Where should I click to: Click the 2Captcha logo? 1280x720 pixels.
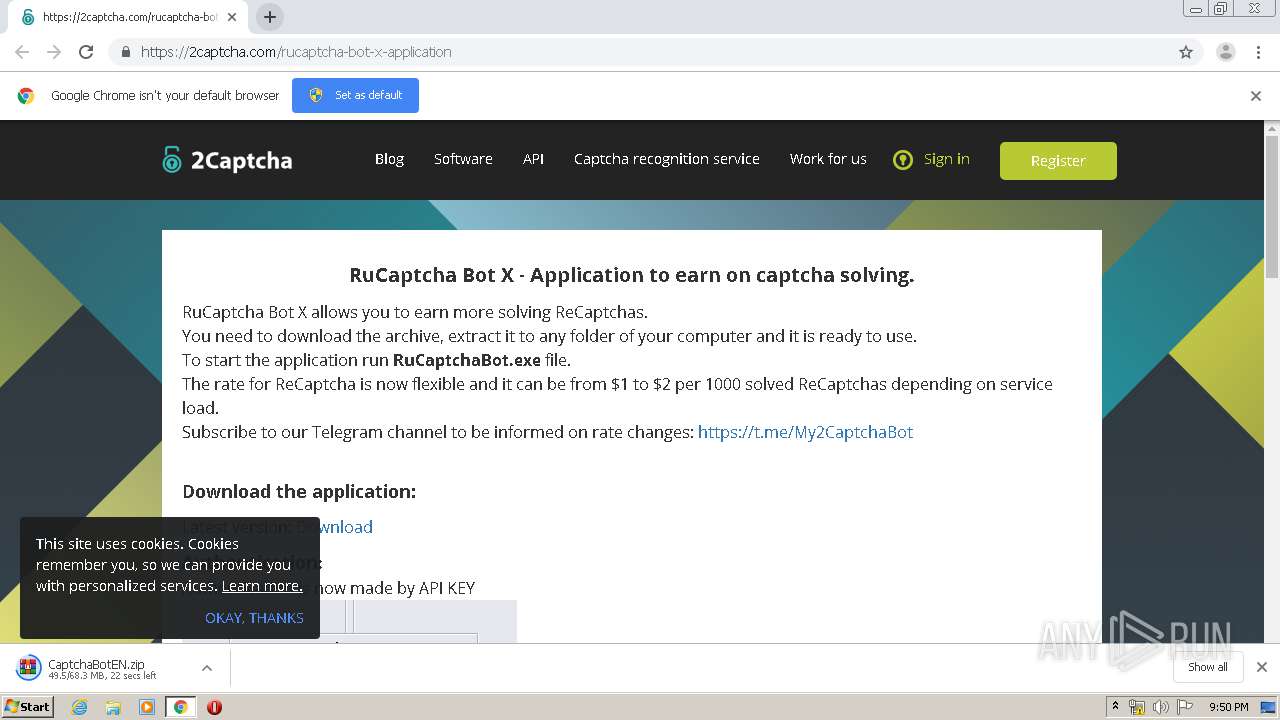pos(227,160)
